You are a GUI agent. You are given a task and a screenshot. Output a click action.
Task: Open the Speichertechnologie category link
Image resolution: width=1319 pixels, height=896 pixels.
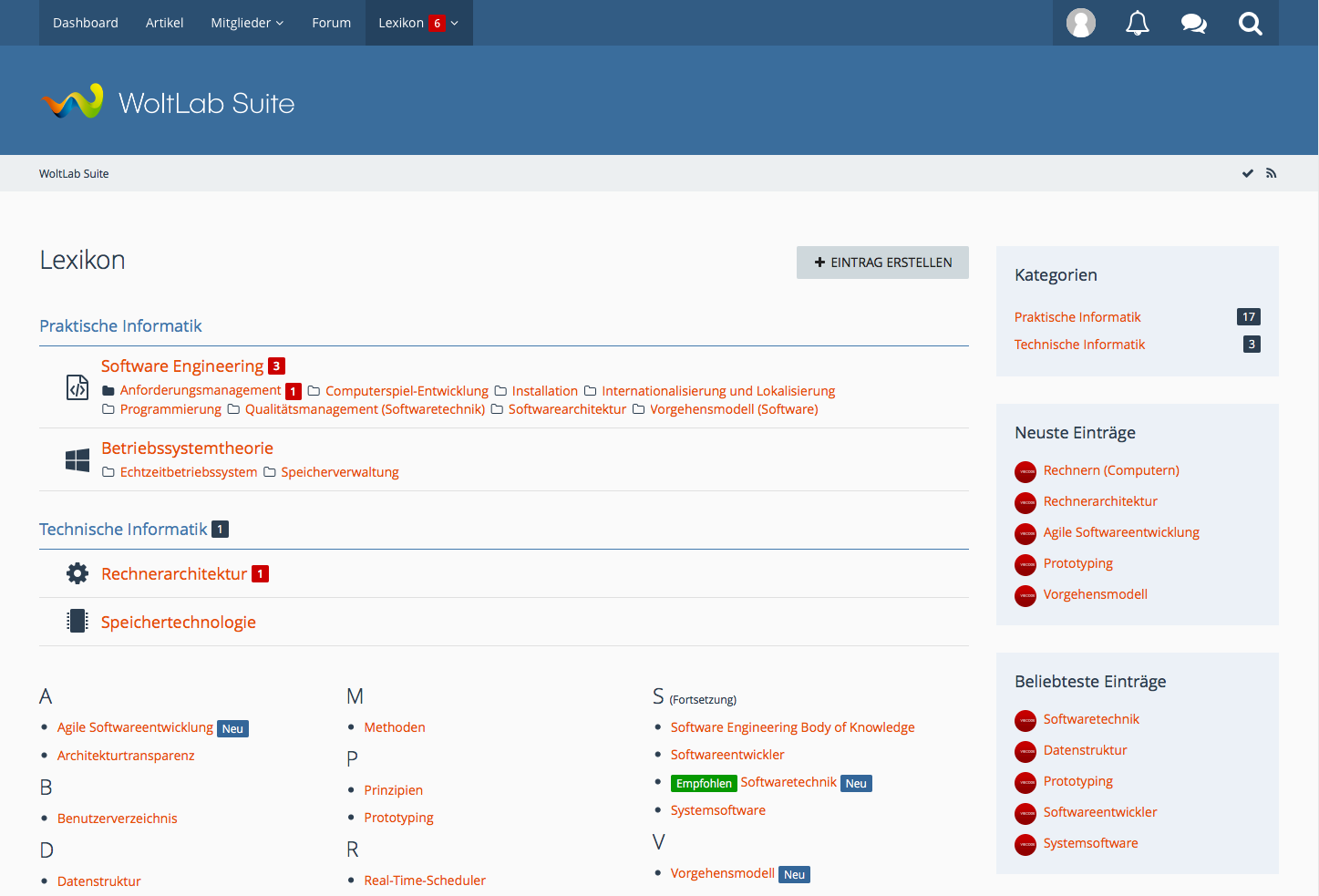pyautogui.click(x=179, y=623)
